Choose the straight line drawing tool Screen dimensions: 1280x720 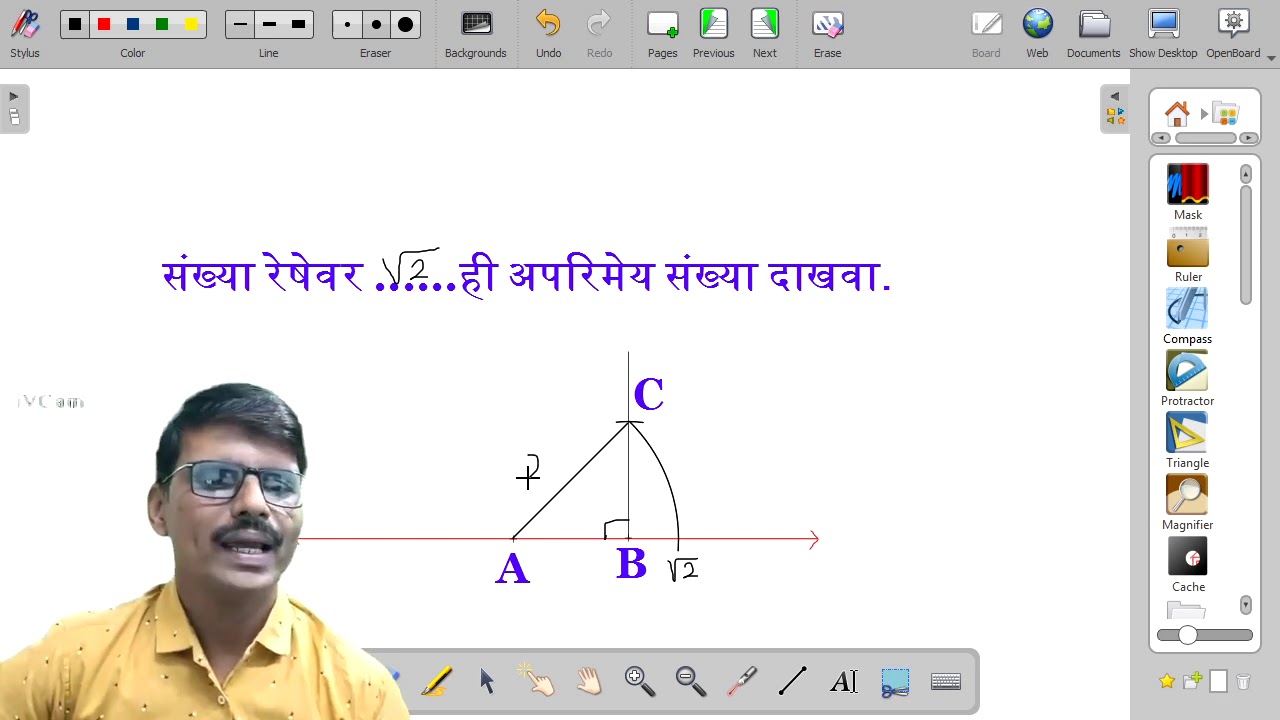[792, 681]
